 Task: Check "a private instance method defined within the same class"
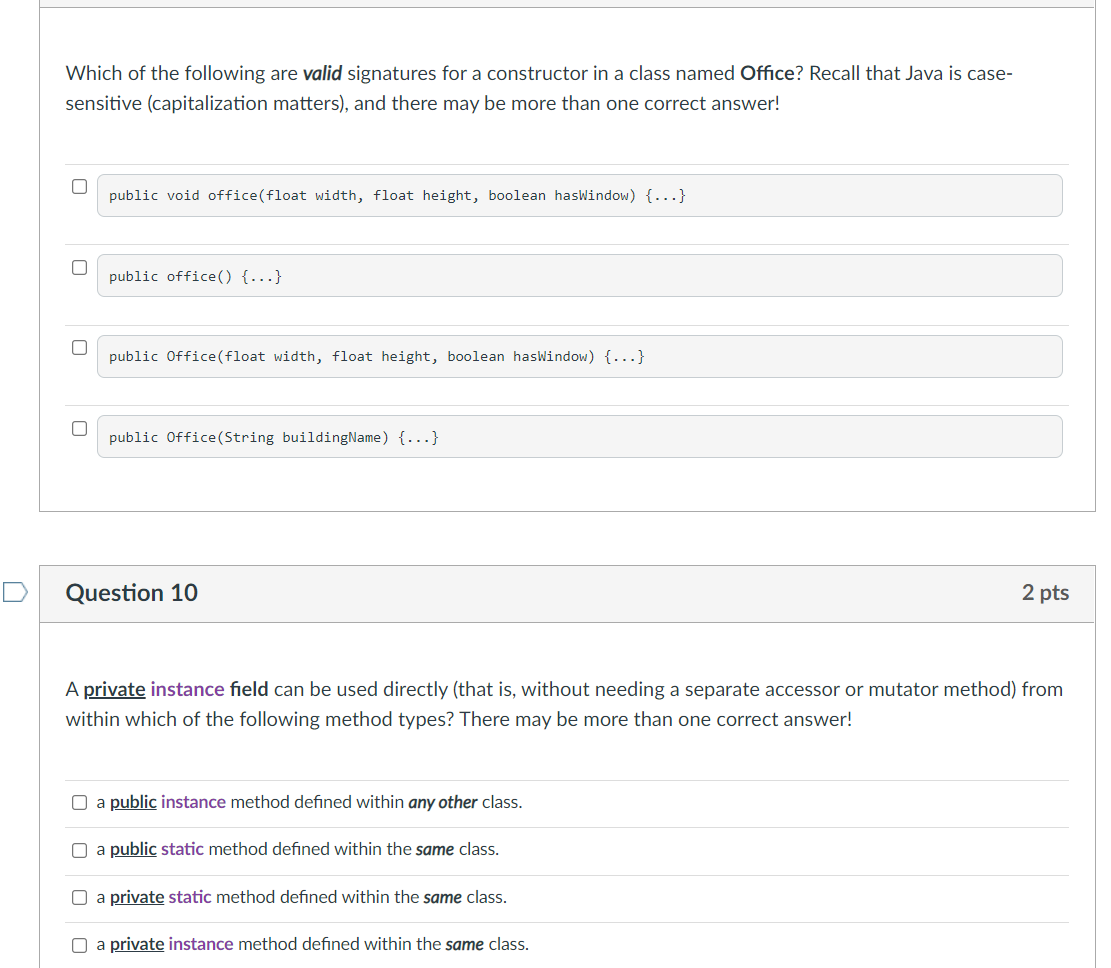point(79,944)
